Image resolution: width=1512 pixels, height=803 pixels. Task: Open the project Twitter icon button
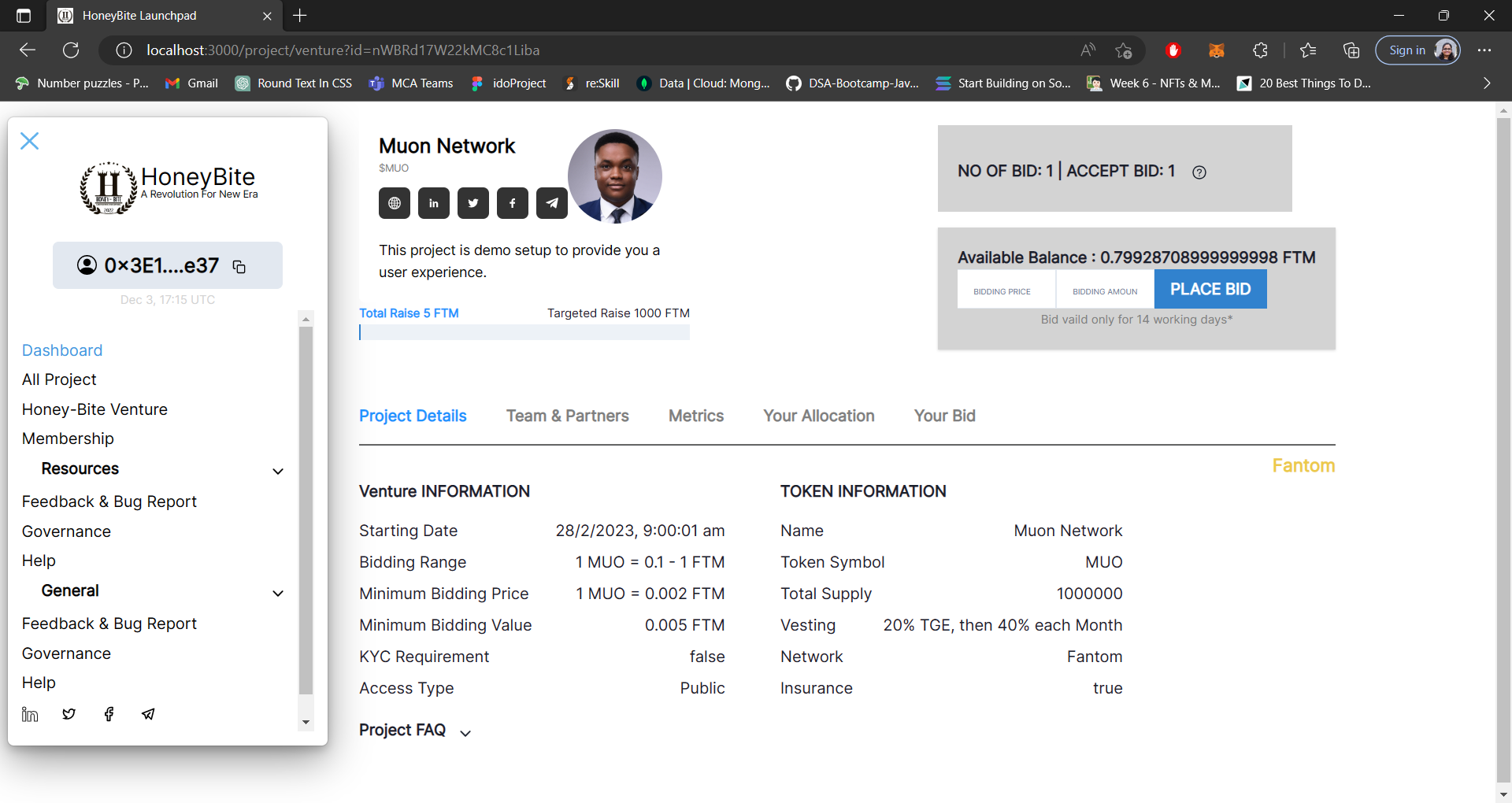473,203
